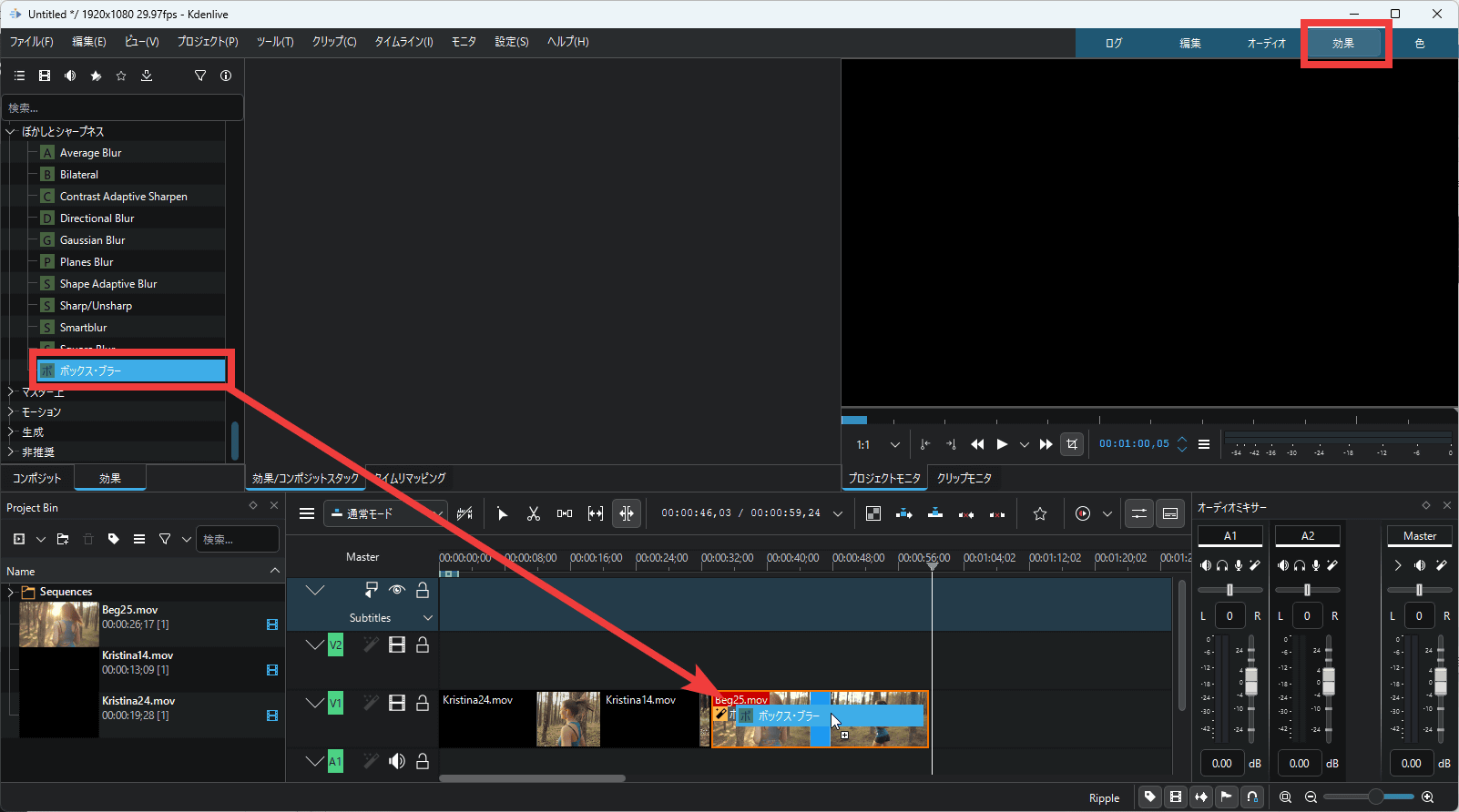Image resolution: width=1459 pixels, height=812 pixels.
Task: Show video effects filter icon
Action: coord(45,76)
